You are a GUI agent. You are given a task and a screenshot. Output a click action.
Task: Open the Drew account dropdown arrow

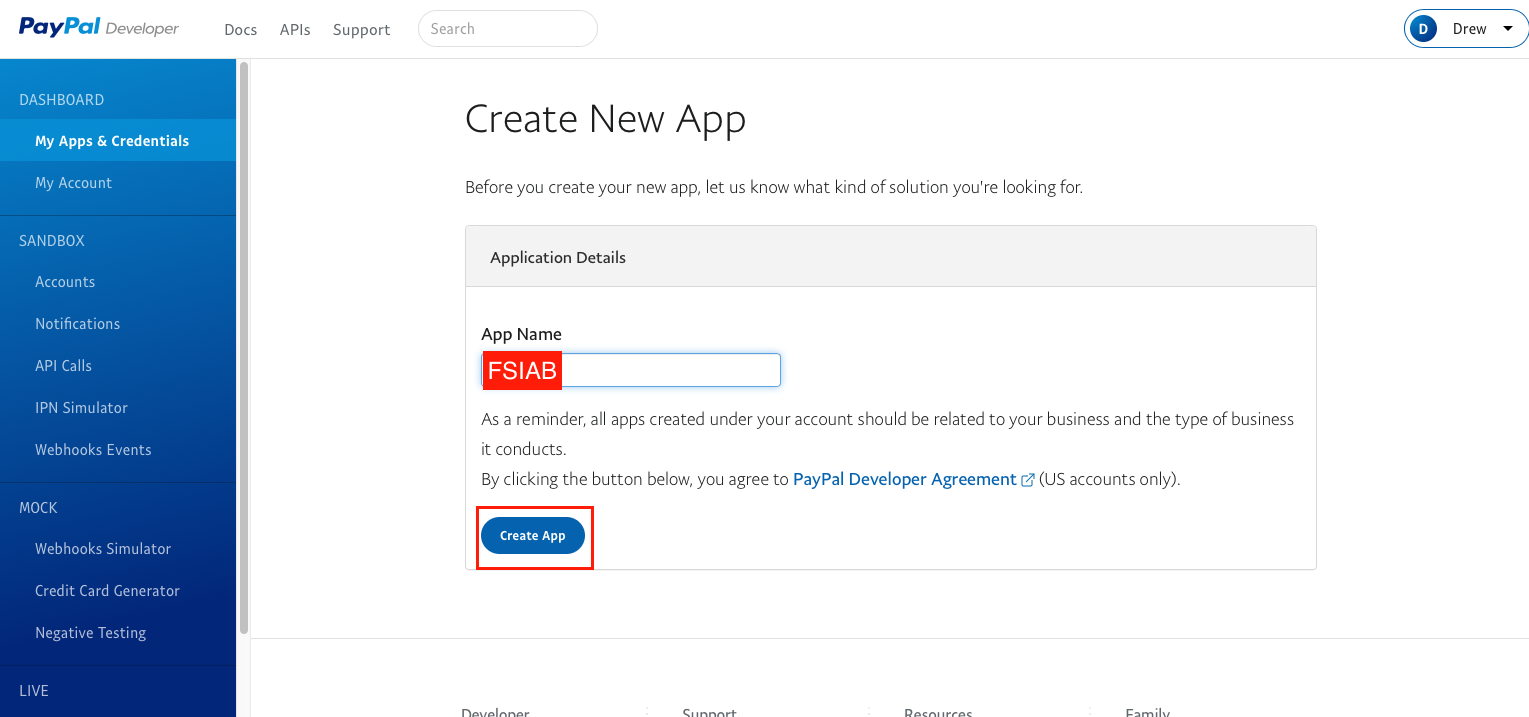pos(1507,29)
